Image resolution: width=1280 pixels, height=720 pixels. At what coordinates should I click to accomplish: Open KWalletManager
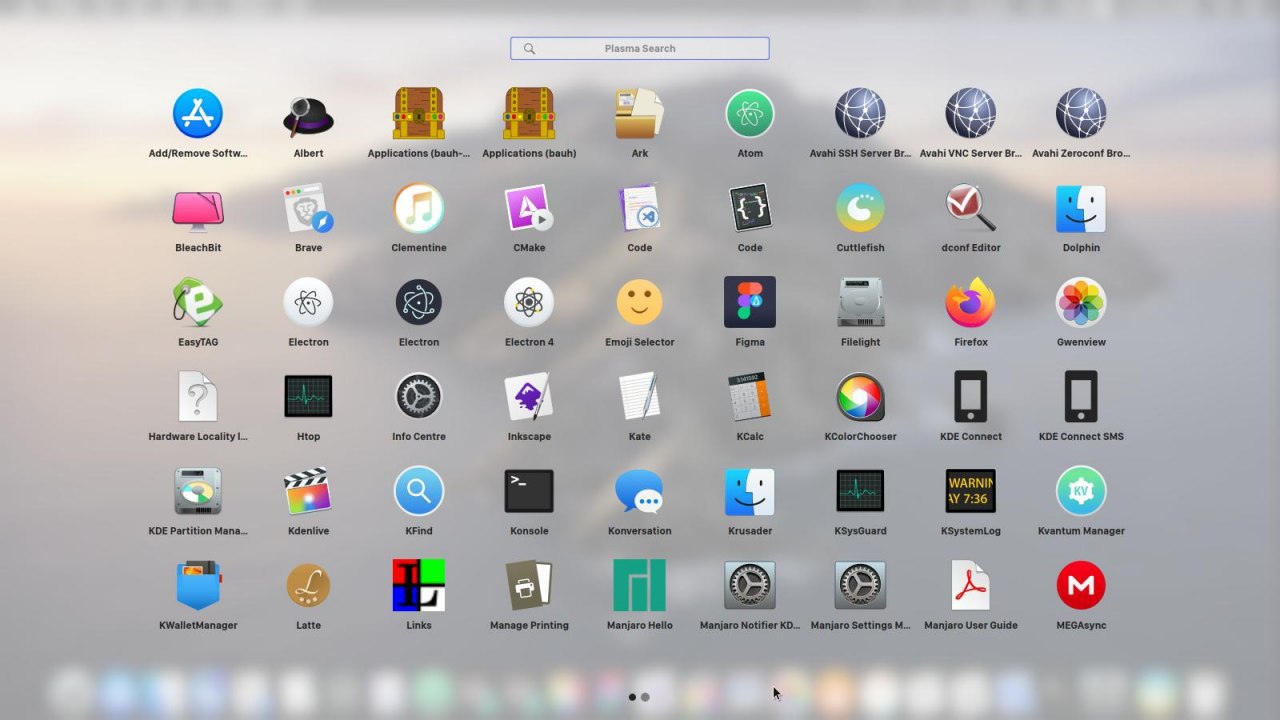click(198, 585)
